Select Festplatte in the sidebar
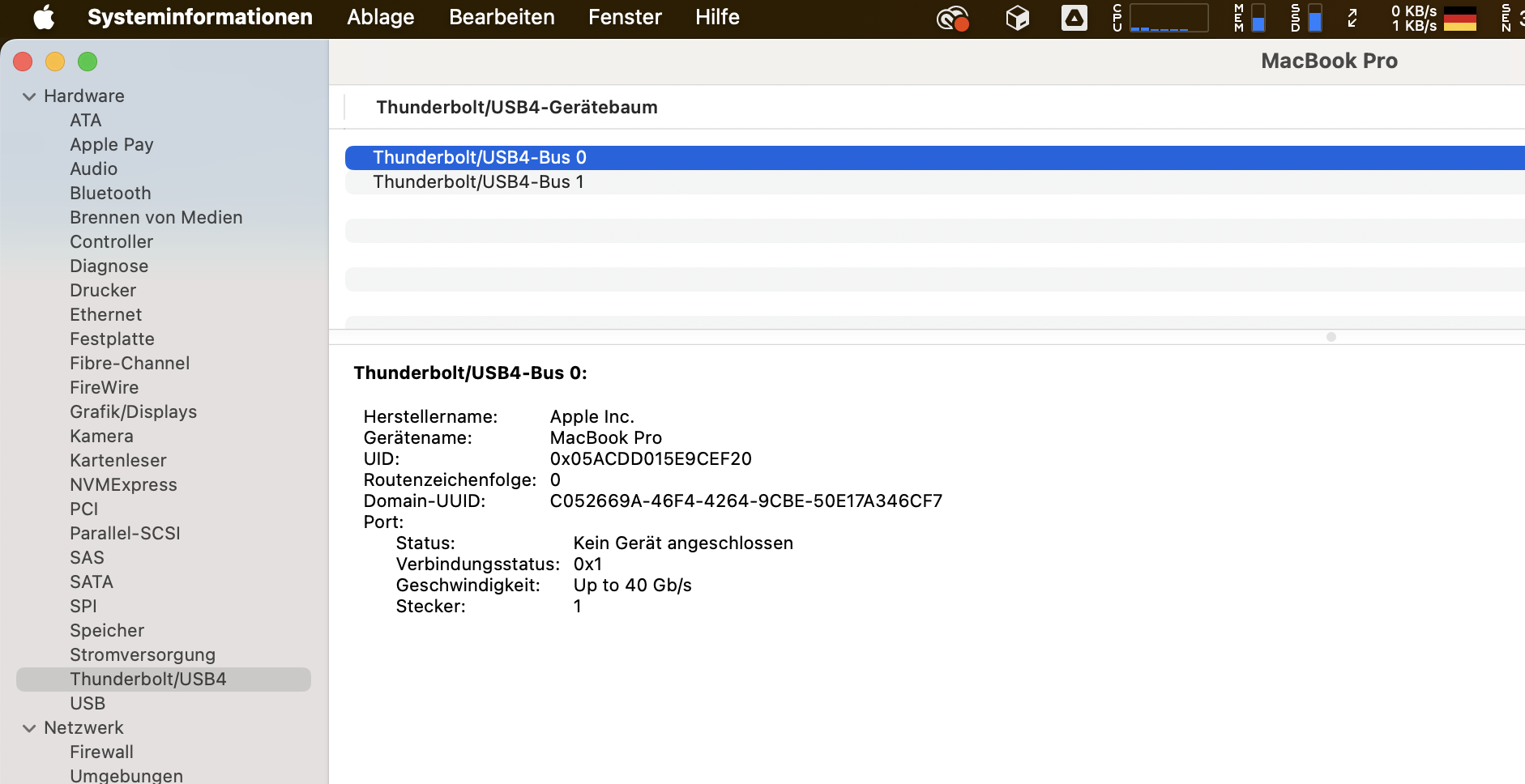Screen dimensions: 1525x784 point(113,339)
